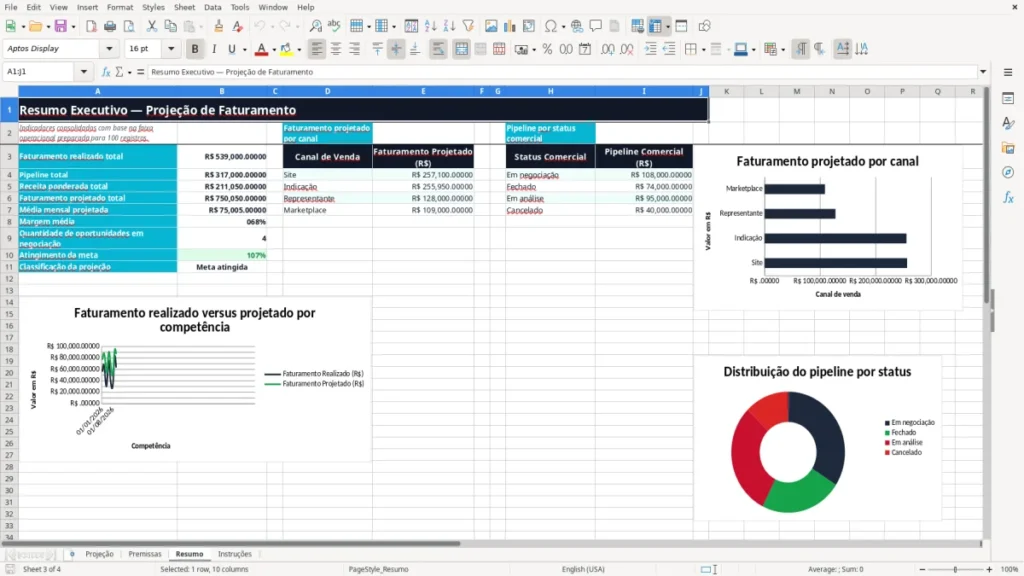The width and height of the screenshot is (1024, 576).
Task: Click the AutoFilter funnel icon
Action: [x=468, y=26]
